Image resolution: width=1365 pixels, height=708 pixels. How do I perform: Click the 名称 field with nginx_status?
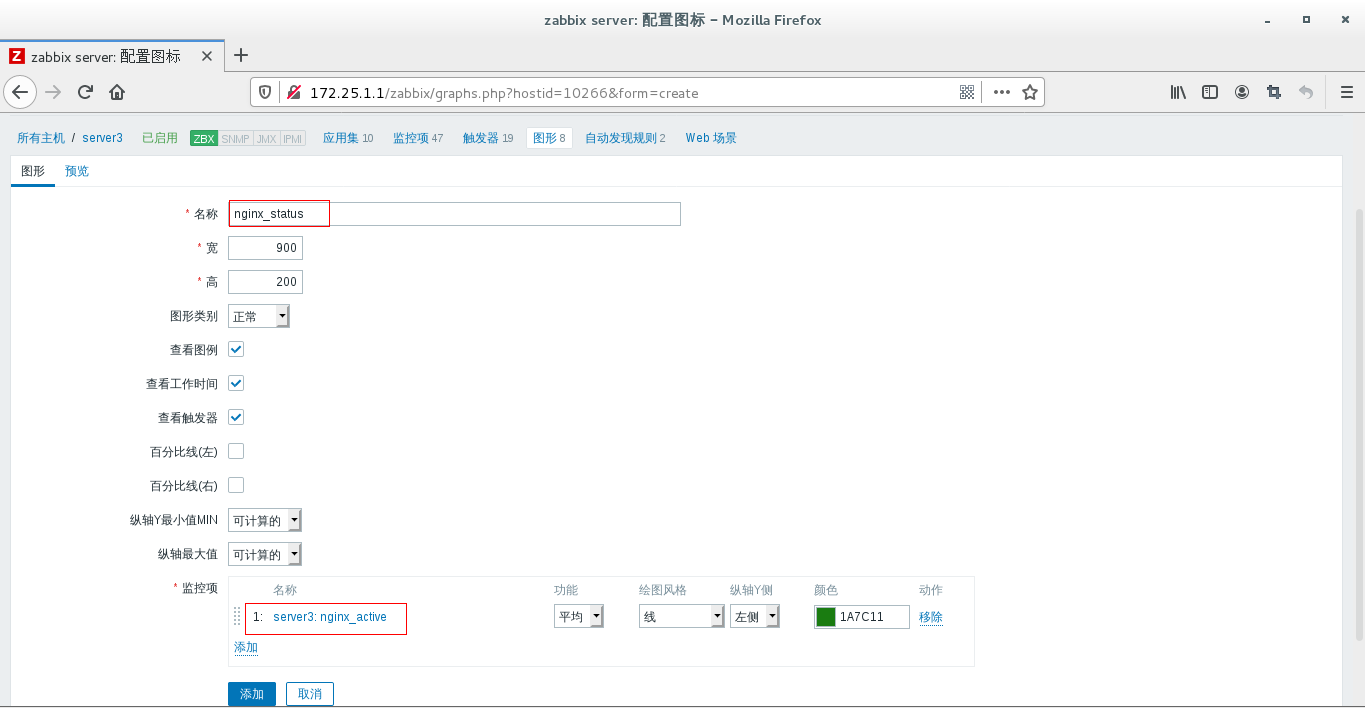(454, 214)
